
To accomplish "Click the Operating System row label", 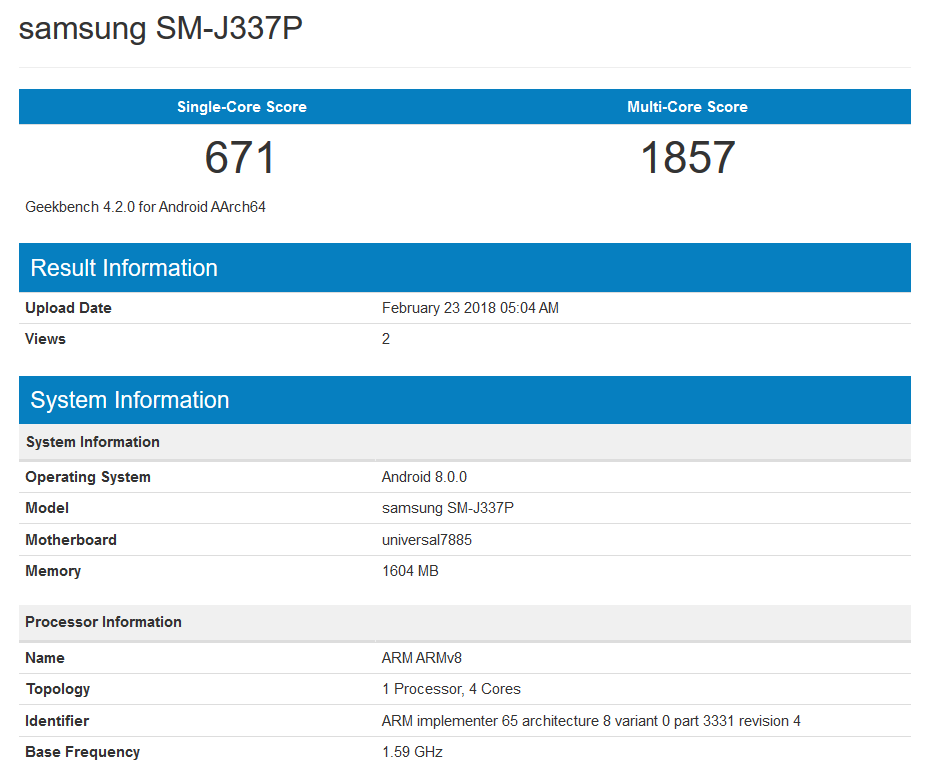I will tap(88, 477).
